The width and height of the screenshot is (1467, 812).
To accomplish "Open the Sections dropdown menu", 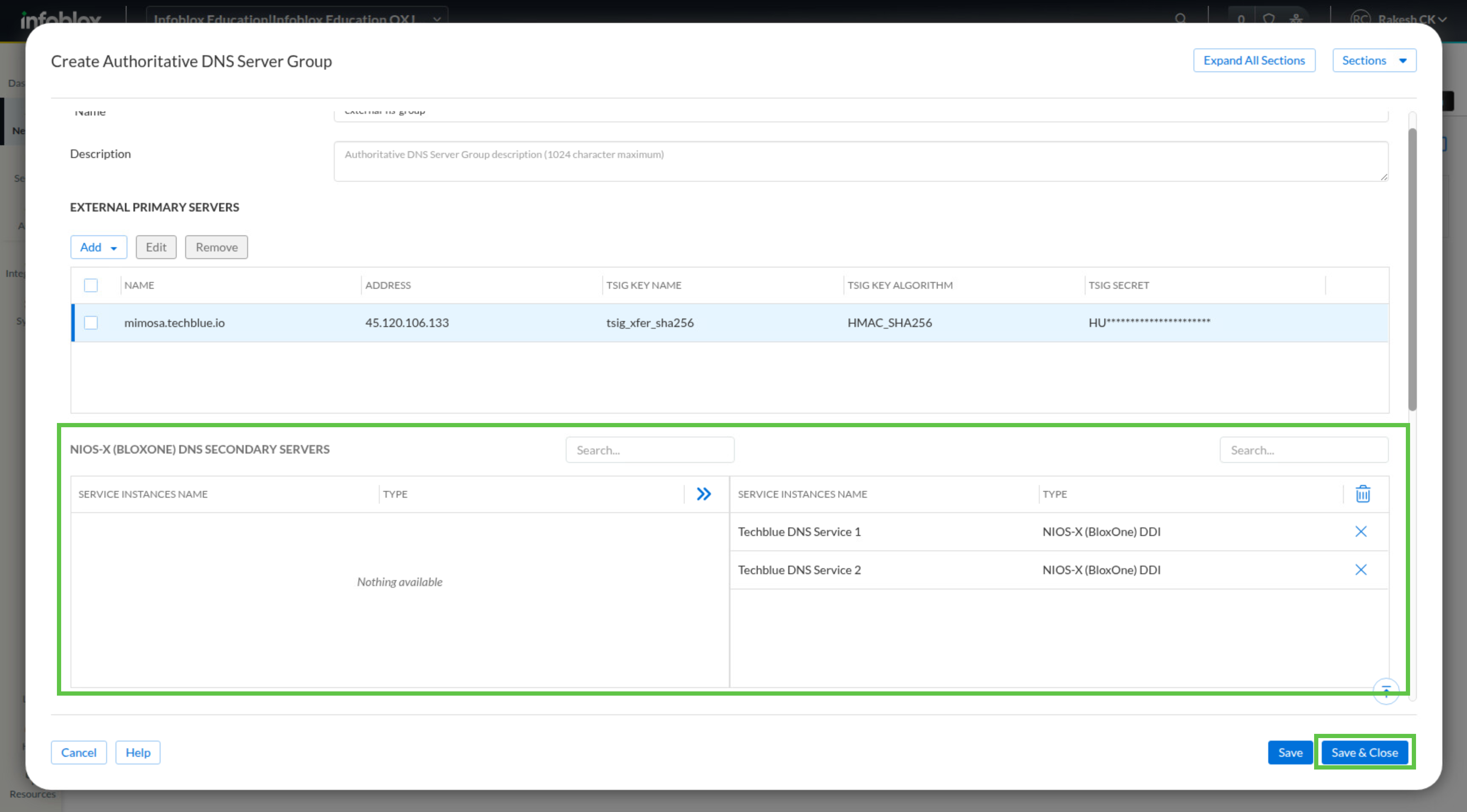I will (x=1374, y=60).
